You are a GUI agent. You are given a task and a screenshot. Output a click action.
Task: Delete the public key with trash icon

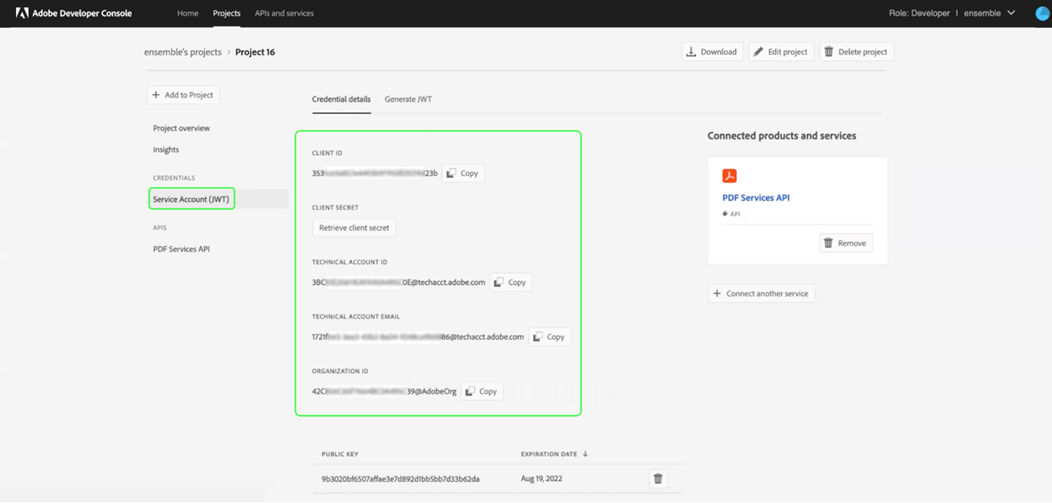[x=658, y=479]
